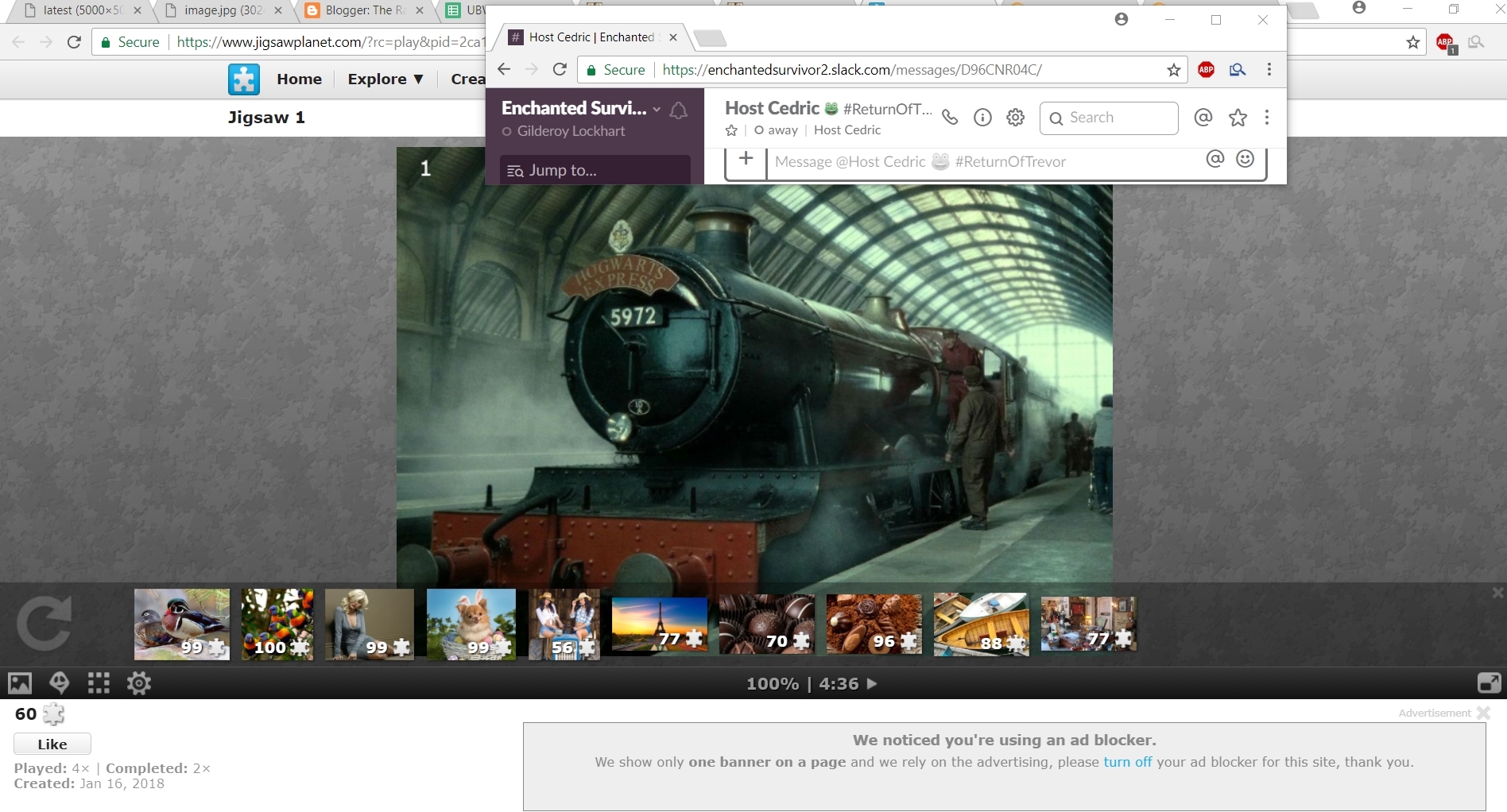Viewport: 1507px width, 812px height.
Task: Open Chrome profile icon in Slack window
Action: tap(1122, 19)
